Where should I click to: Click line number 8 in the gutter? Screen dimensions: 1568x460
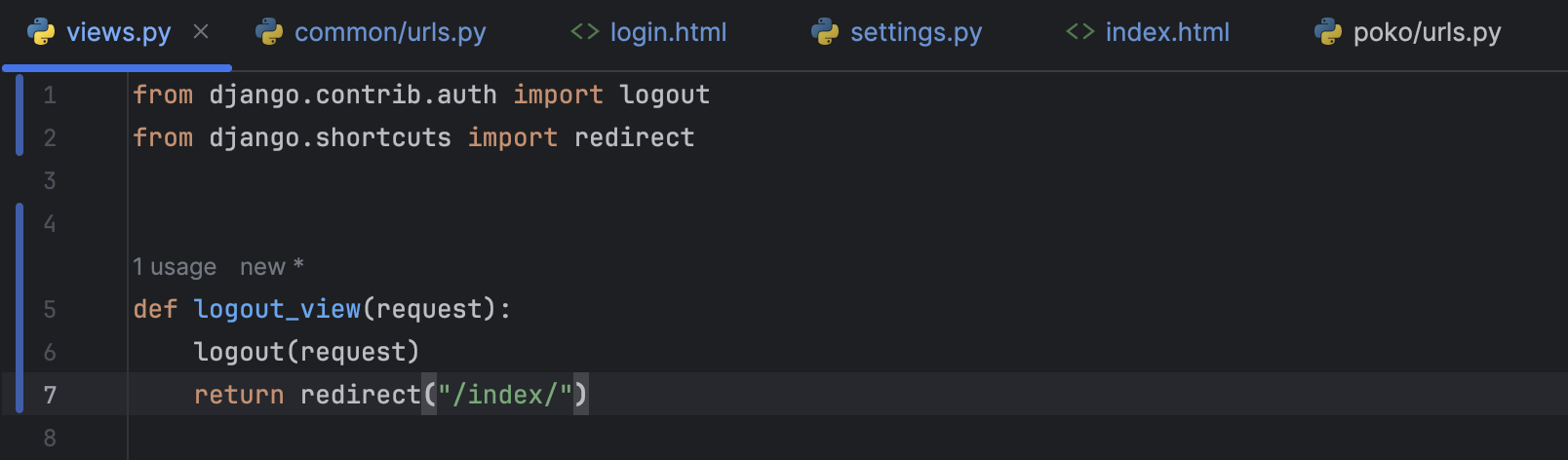[x=50, y=438]
